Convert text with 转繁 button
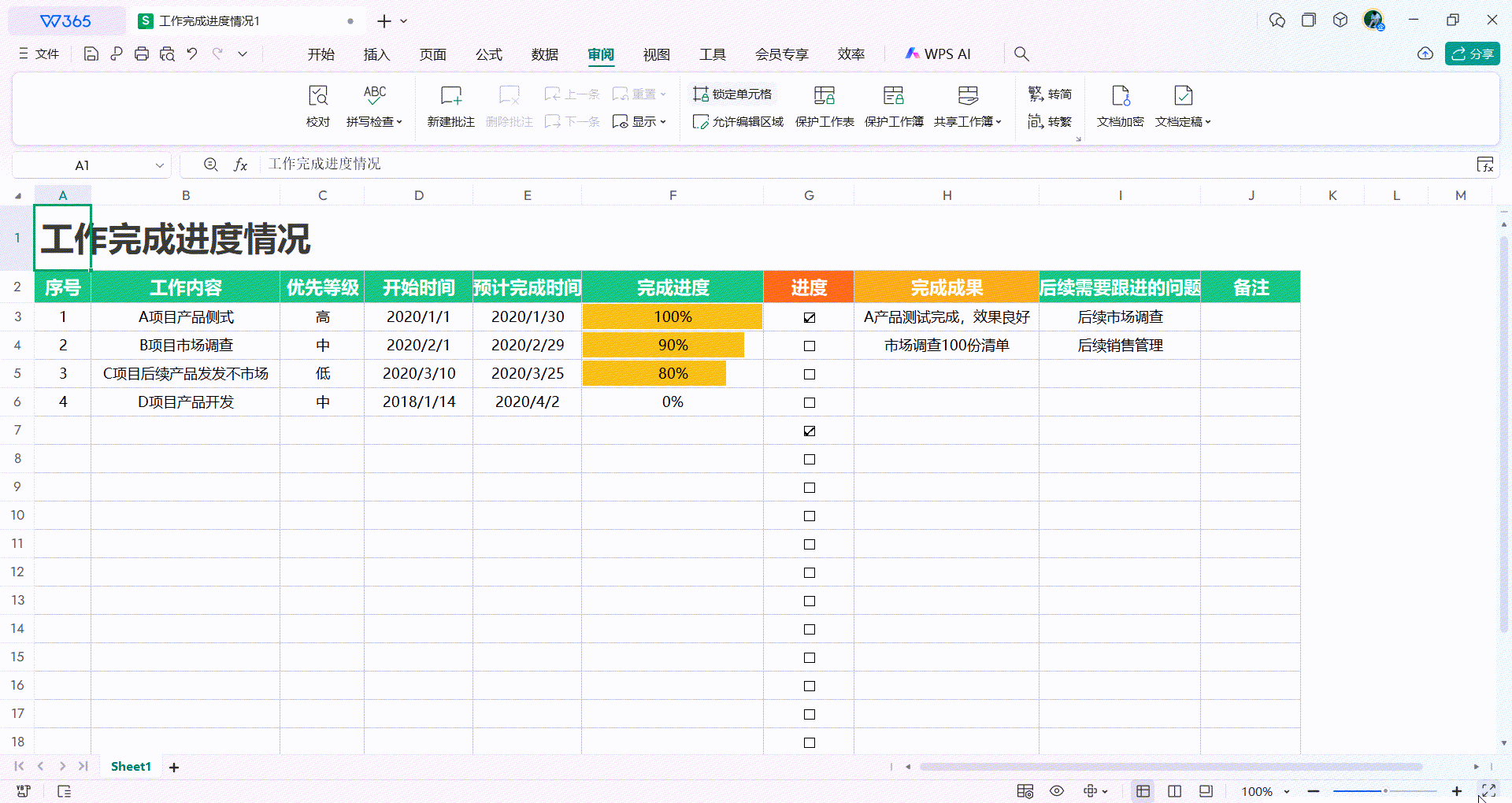1512x803 pixels. click(1050, 121)
